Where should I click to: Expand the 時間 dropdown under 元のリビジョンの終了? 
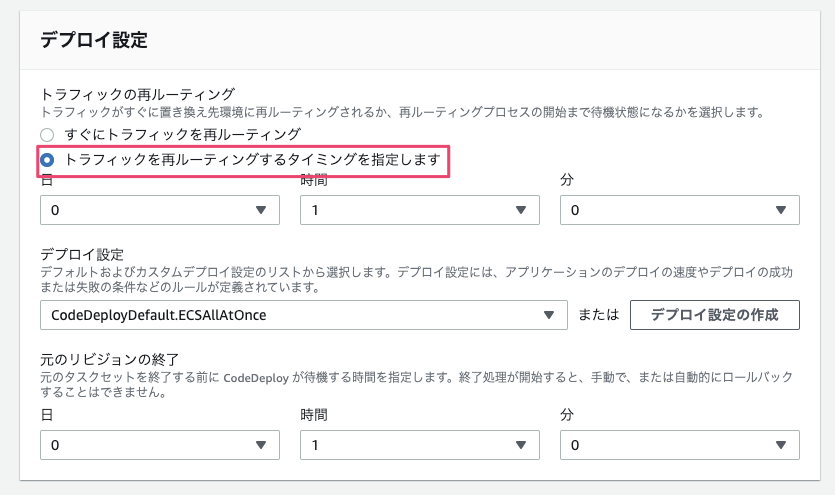(x=419, y=444)
